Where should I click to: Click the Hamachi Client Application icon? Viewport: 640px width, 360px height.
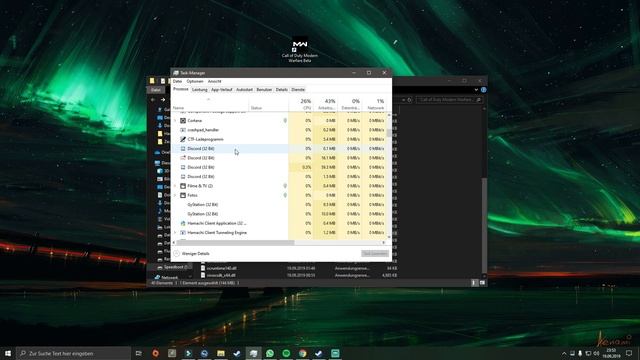(183, 223)
